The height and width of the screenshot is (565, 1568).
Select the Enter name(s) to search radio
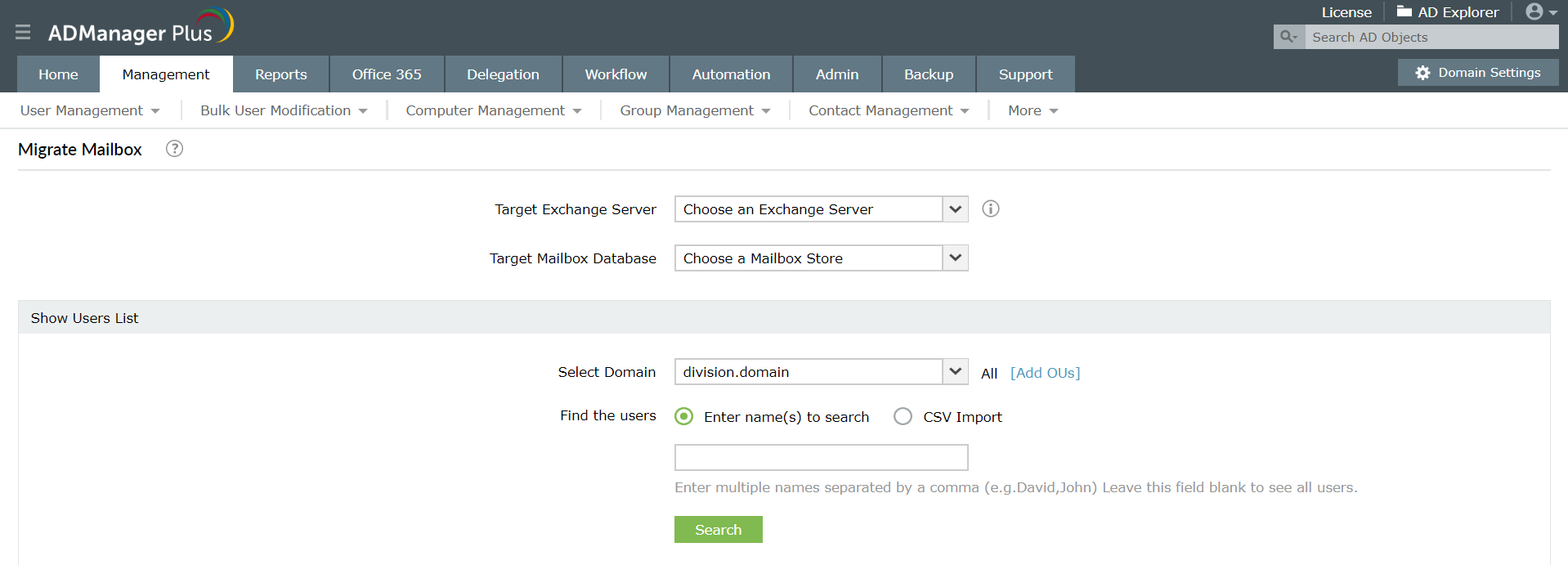pyautogui.click(x=684, y=417)
